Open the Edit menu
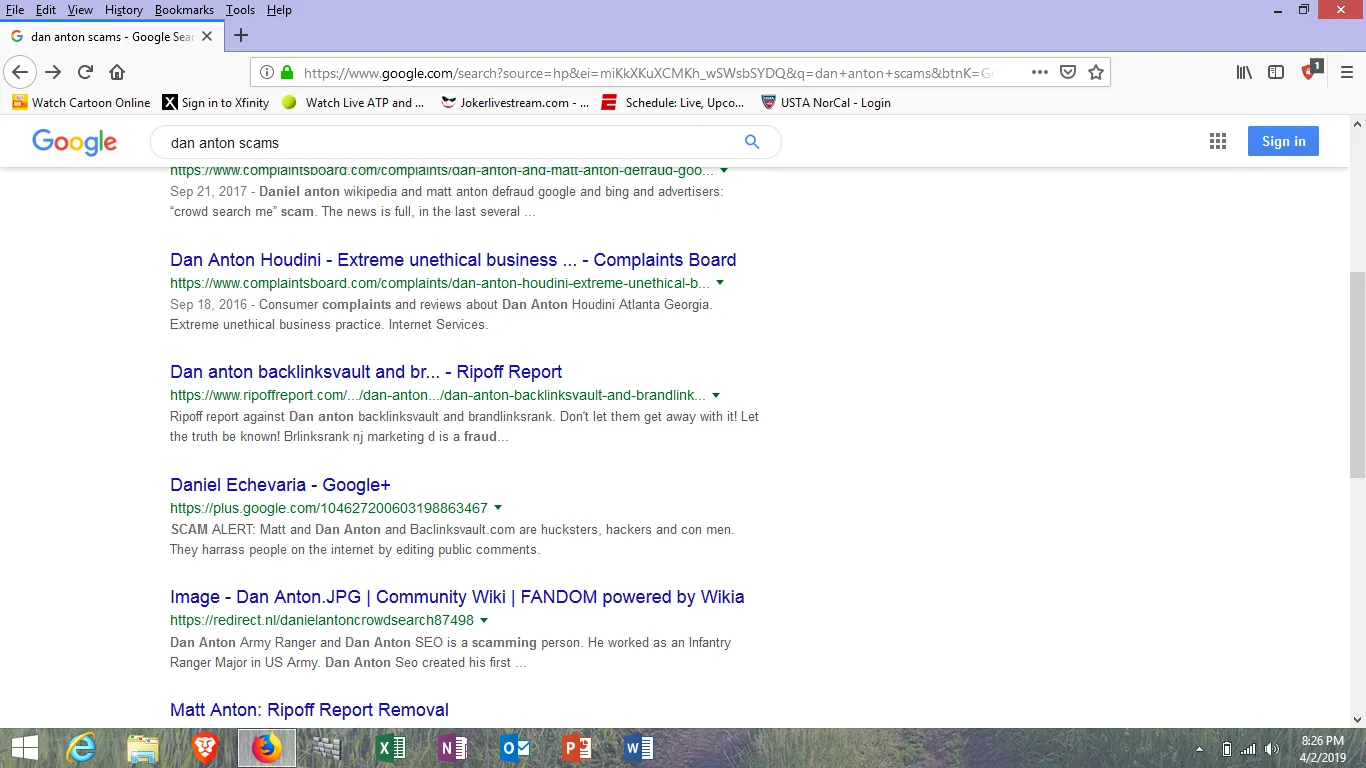The height and width of the screenshot is (768, 1366). pyautogui.click(x=46, y=10)
